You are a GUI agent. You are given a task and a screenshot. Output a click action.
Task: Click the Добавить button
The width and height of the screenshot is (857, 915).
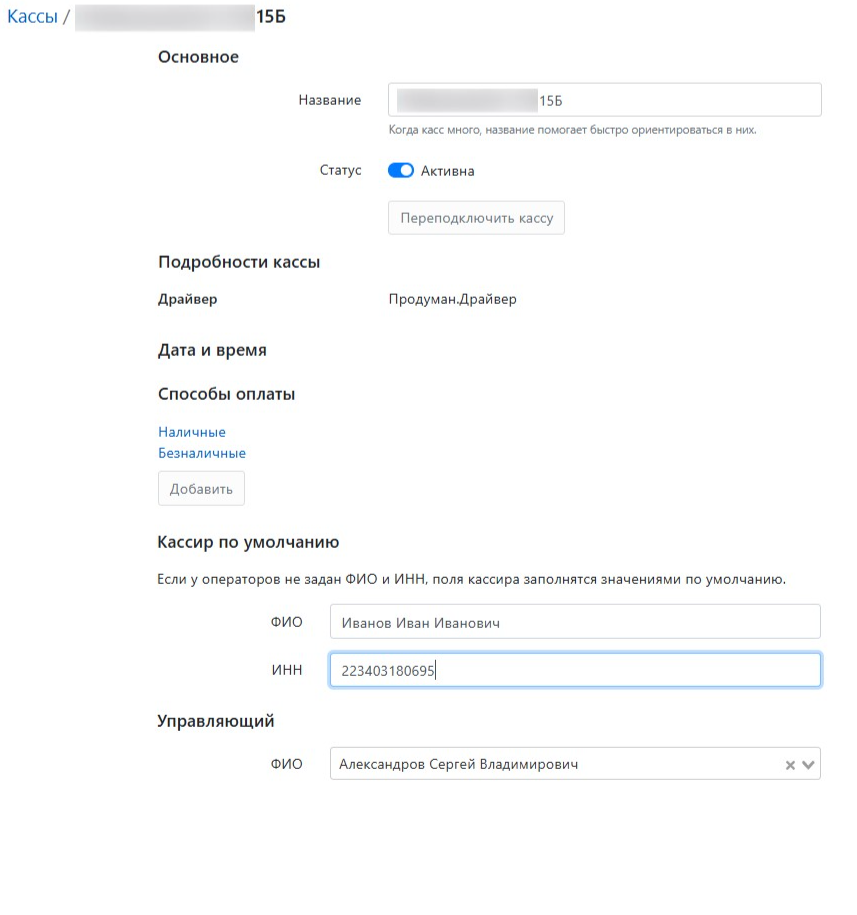[201, 489]
